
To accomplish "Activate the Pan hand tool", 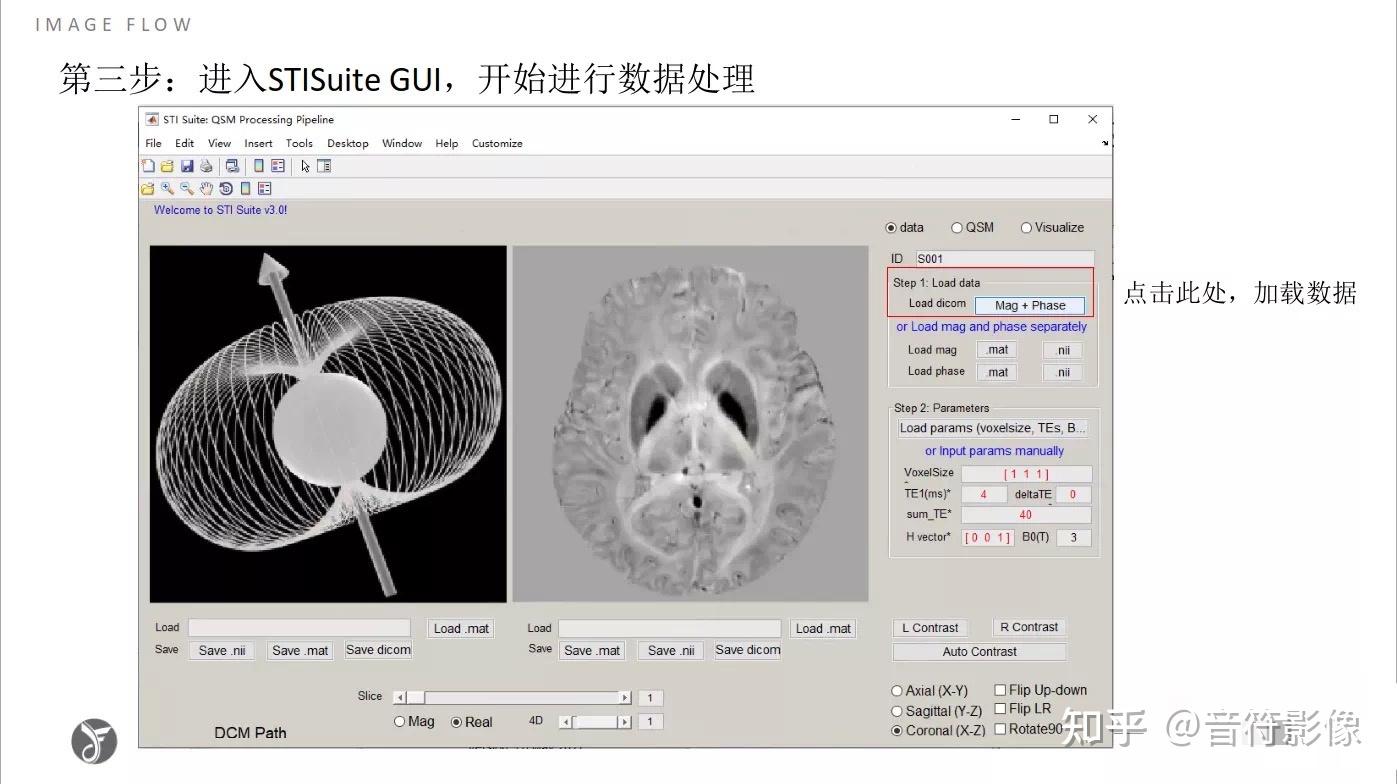I will [x=206, y=188].
